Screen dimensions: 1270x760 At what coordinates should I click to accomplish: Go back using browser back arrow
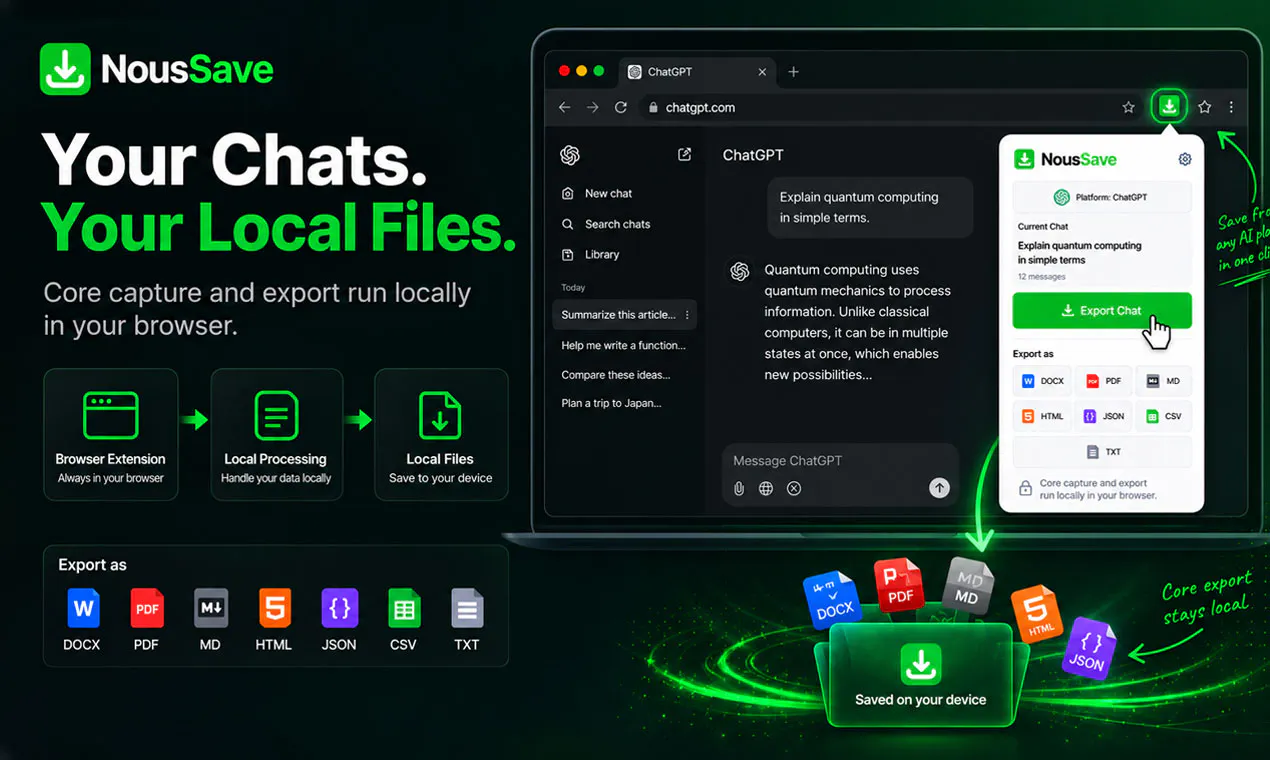[565, 107]
